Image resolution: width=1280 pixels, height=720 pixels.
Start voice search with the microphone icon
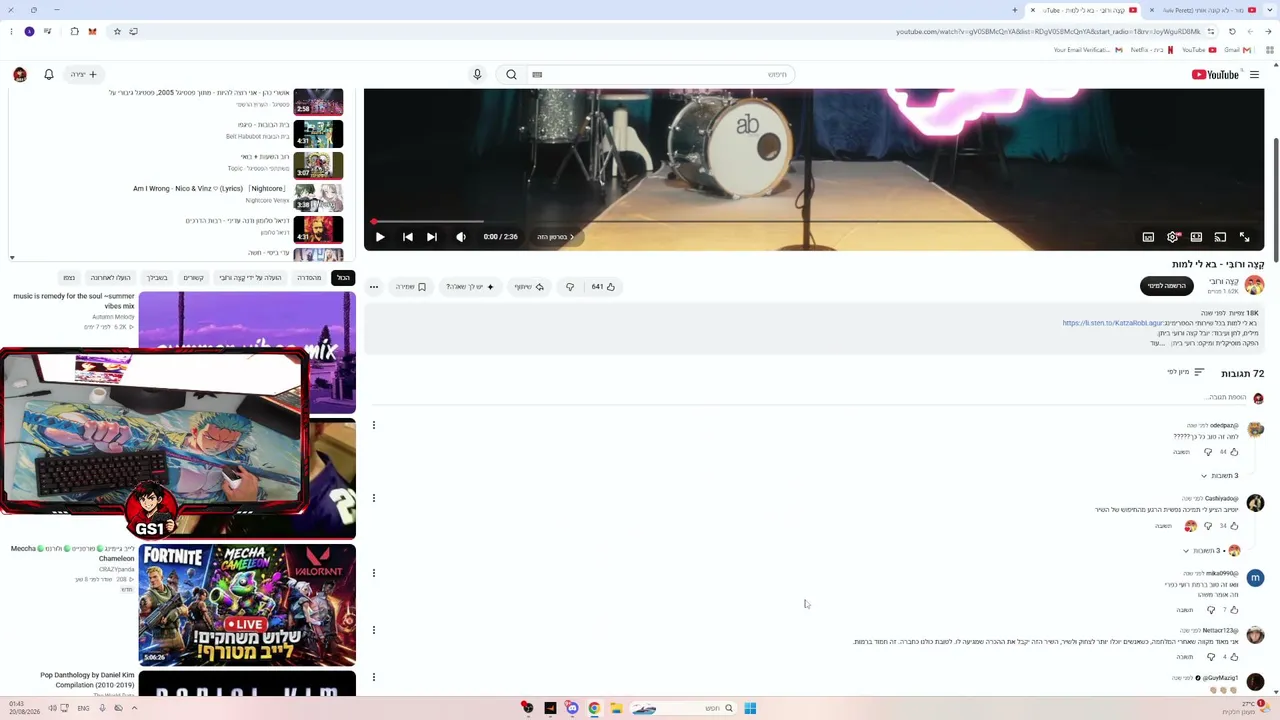click(x=477, y=74)
